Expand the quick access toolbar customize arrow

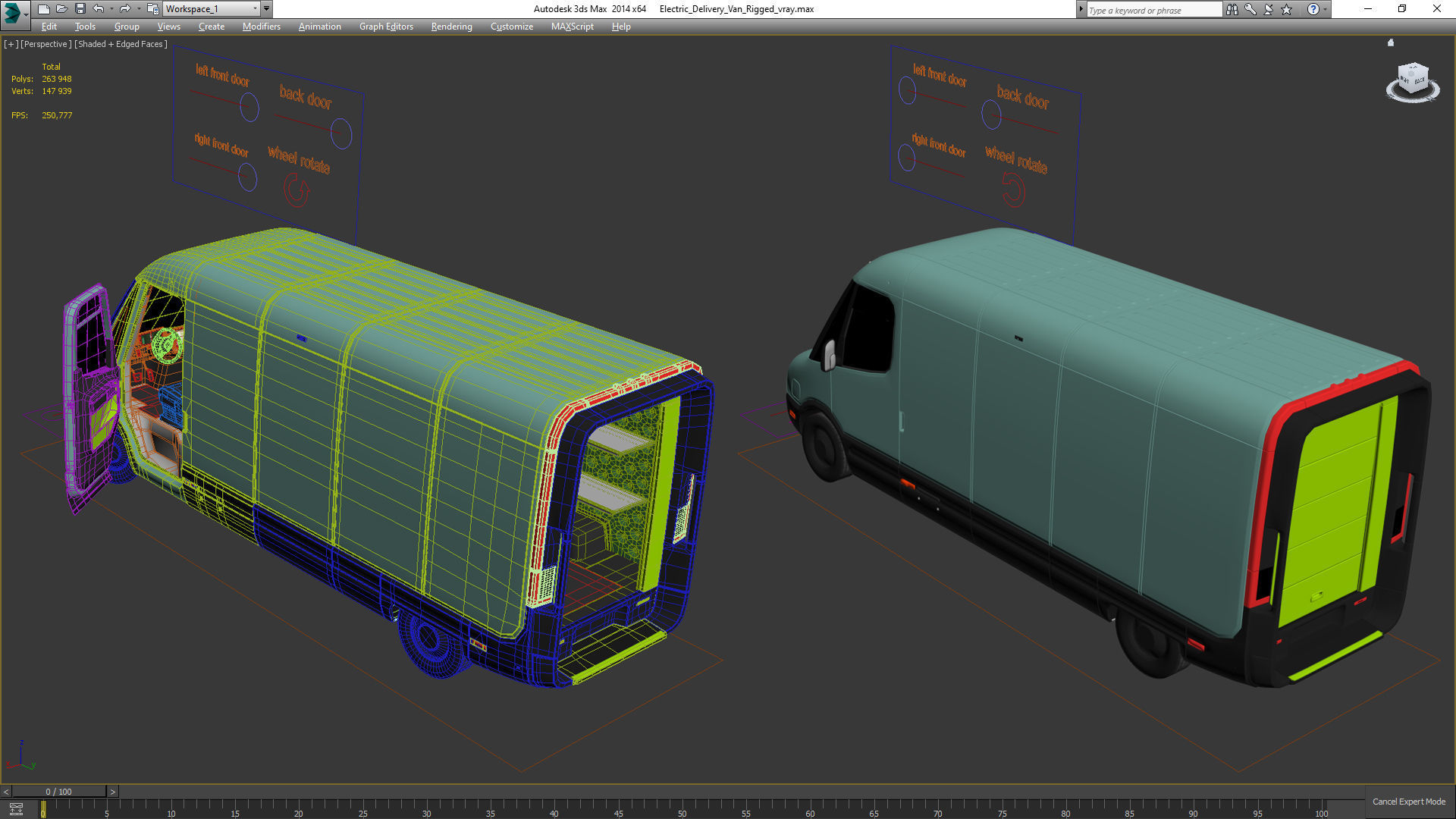pyautogui.click(x=266, y=9)
